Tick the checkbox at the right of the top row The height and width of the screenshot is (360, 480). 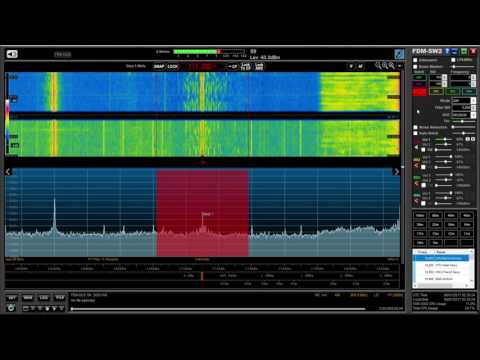(x=453, y=60)
